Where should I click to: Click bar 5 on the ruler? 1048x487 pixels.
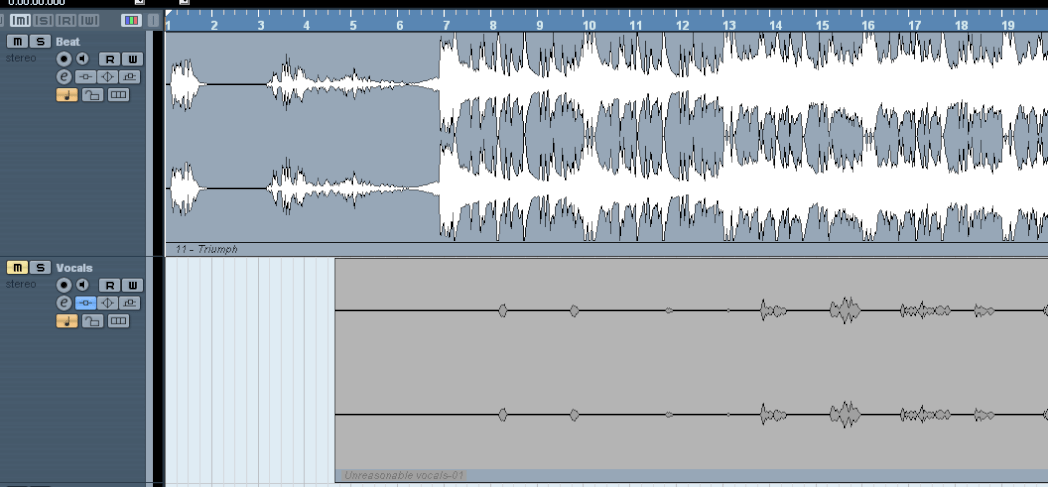(x=353, y=25)
